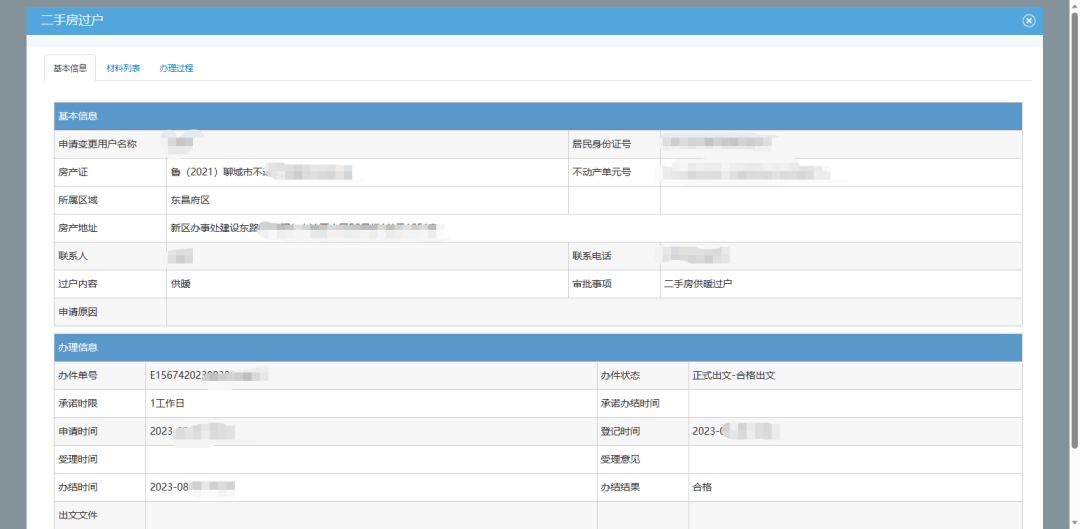Select the 二手房供暖过户 approval item text
Viewport: 1080px width, 529px height.
(x=698, y=284)
